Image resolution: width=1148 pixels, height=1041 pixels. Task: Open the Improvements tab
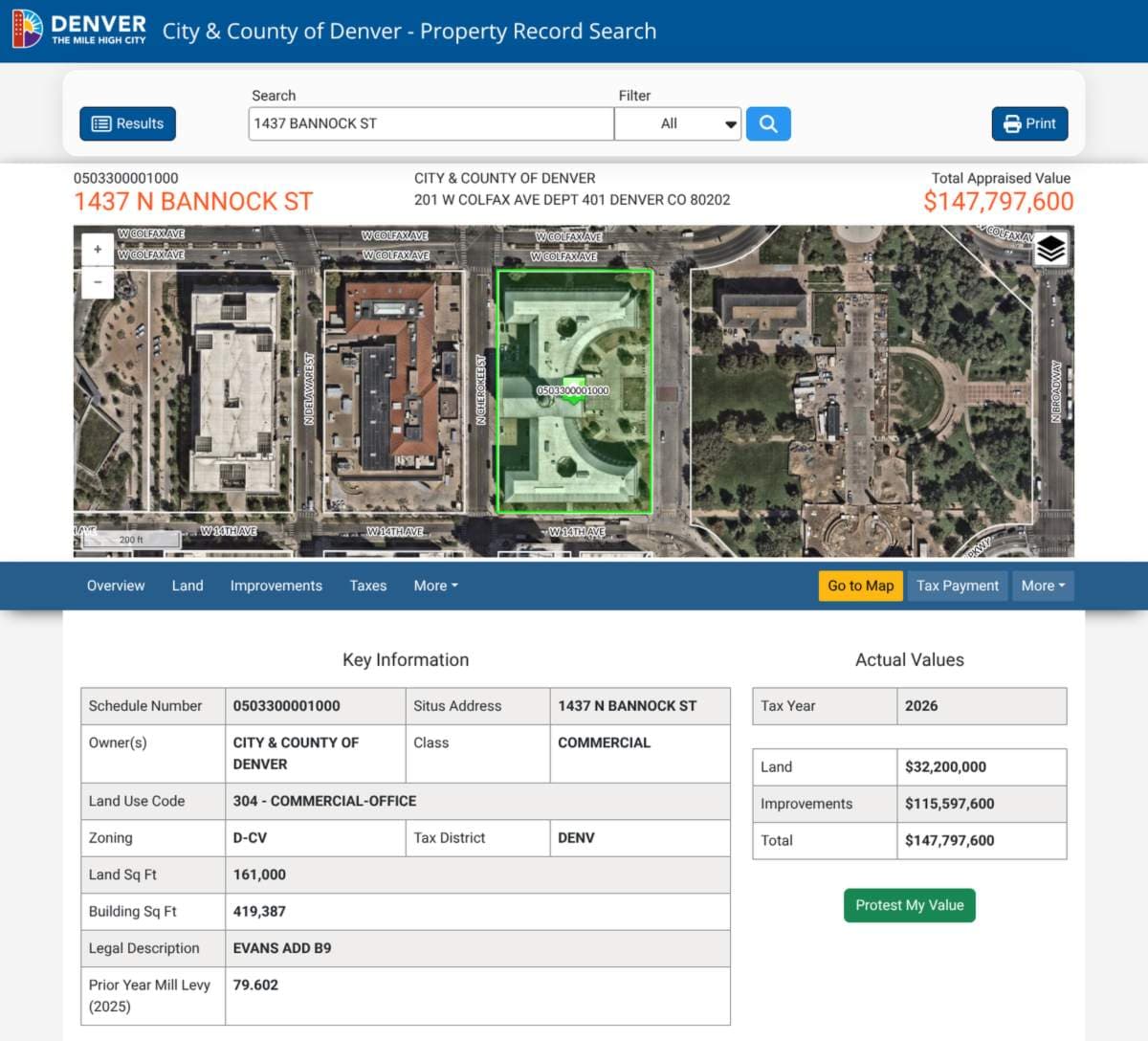[276, 586]
